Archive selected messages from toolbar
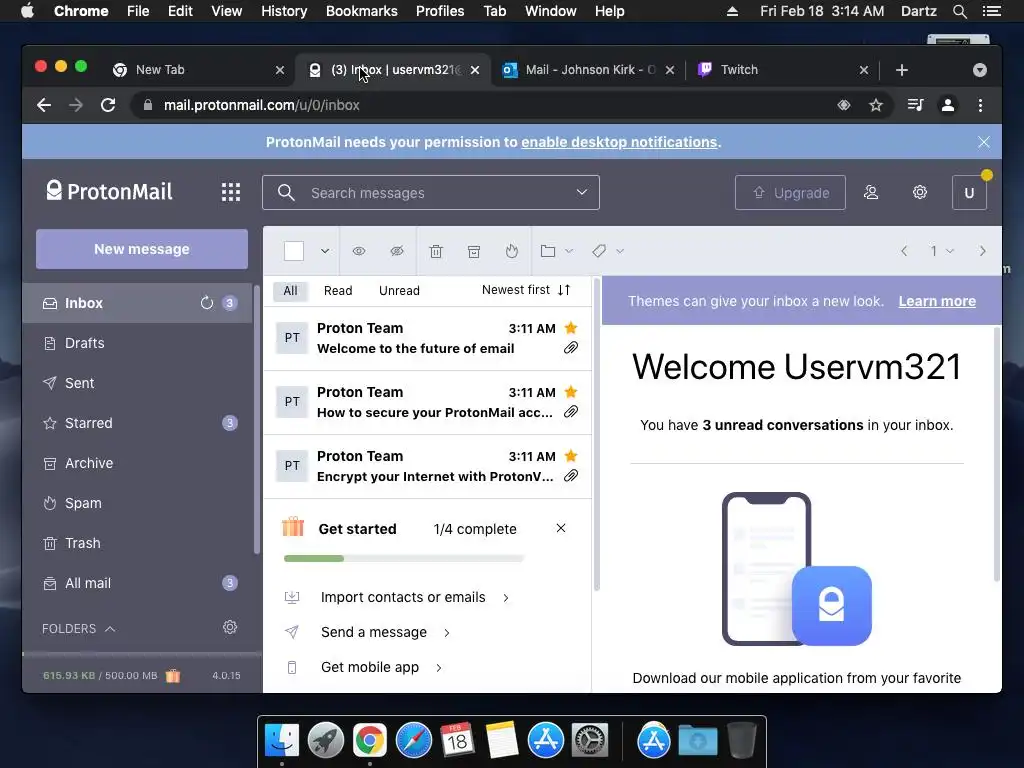This screenshot has height=768, width=1024. click(x=473, y=251)
